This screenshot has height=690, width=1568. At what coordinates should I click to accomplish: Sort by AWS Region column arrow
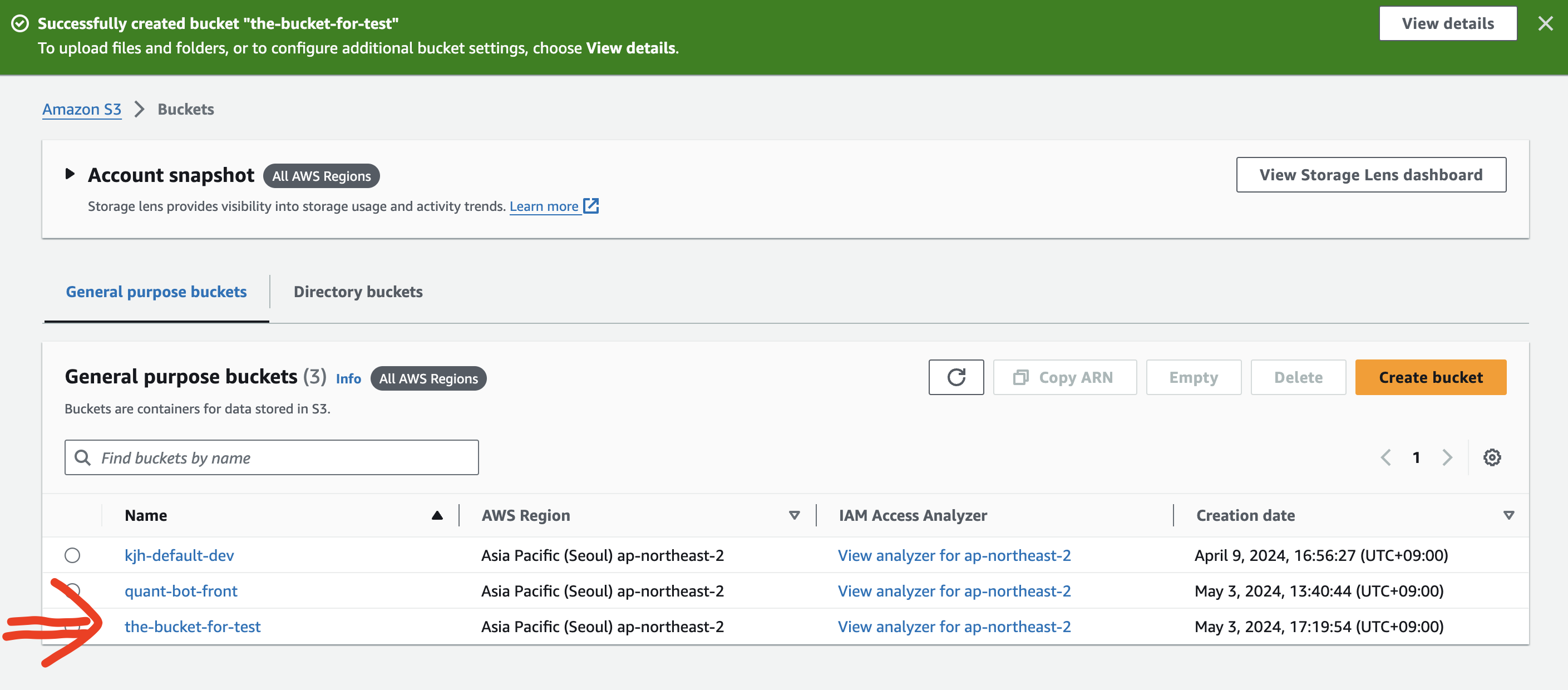click(x=794, y=515)
